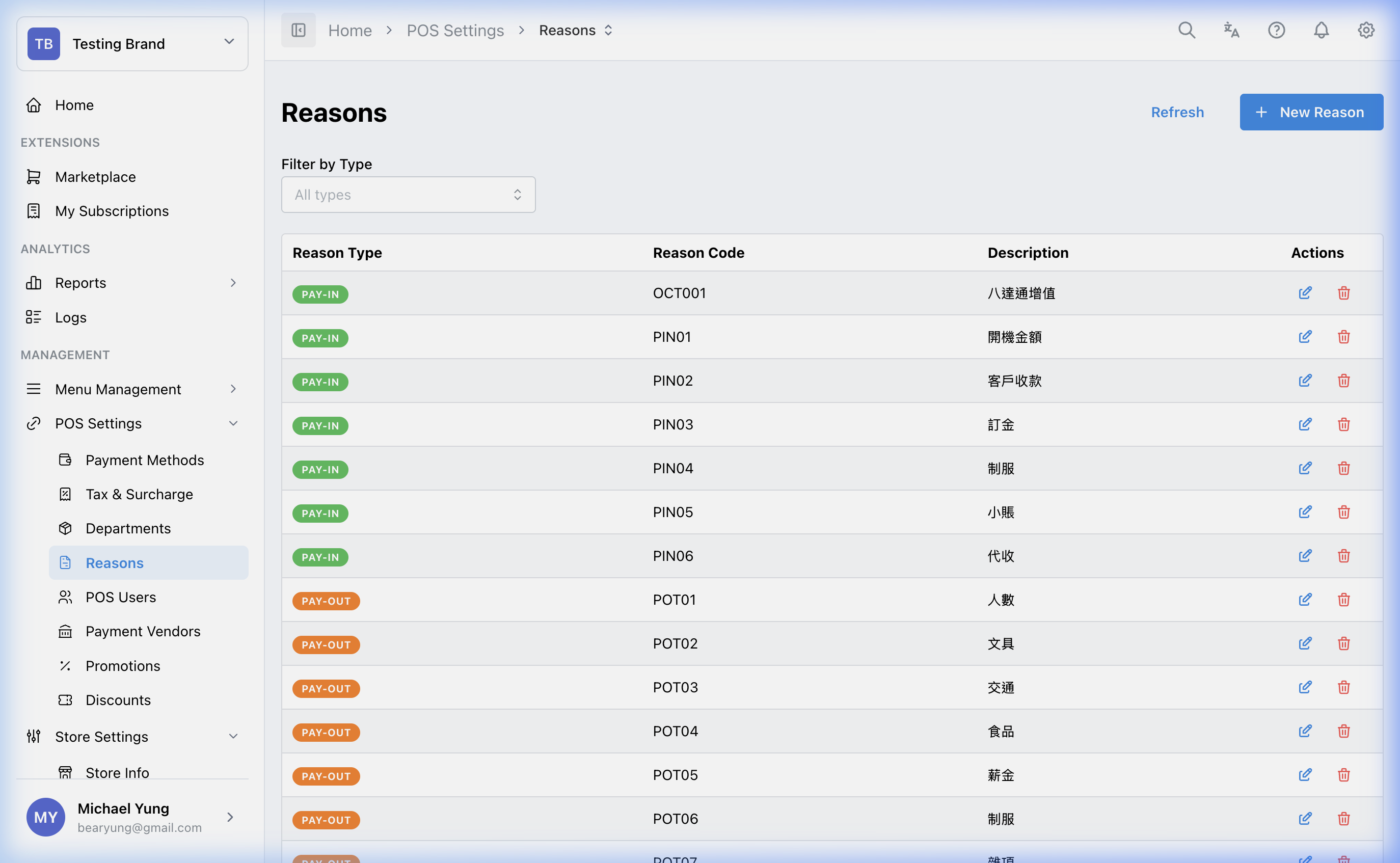Click the edit icon for POT05 salary reason
This screenshot has height=863, width=1400.
pyautogui.click(x=1305, y=774)
